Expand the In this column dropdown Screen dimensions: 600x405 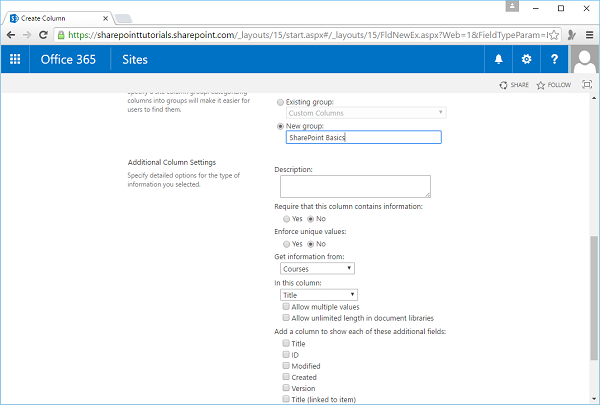[320, 294]
